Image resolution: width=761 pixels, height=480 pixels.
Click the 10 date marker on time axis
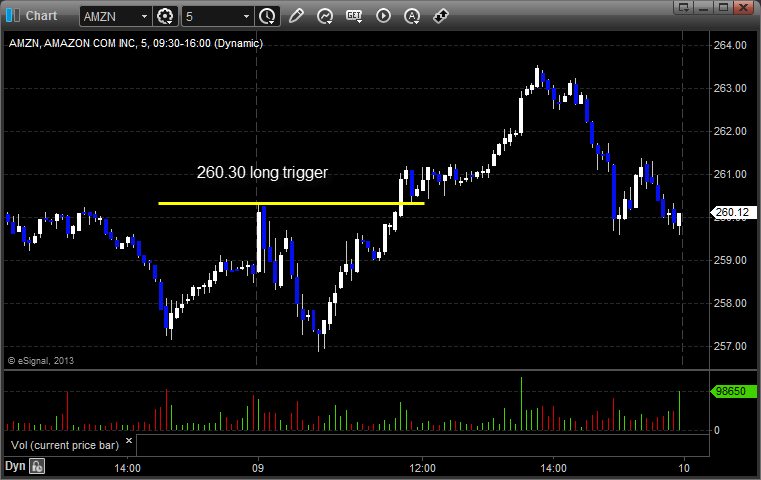pyautogui.click(x=684, y=468)
